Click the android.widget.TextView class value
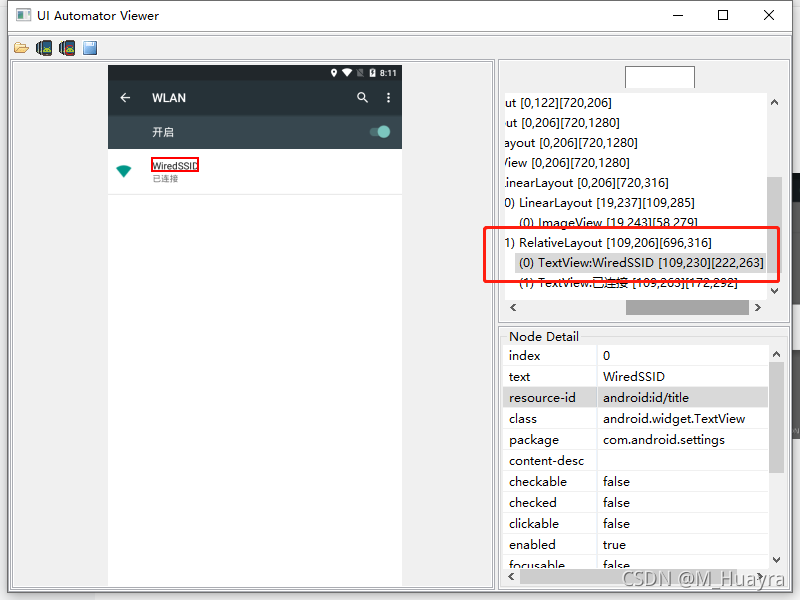 pos(673,418)
